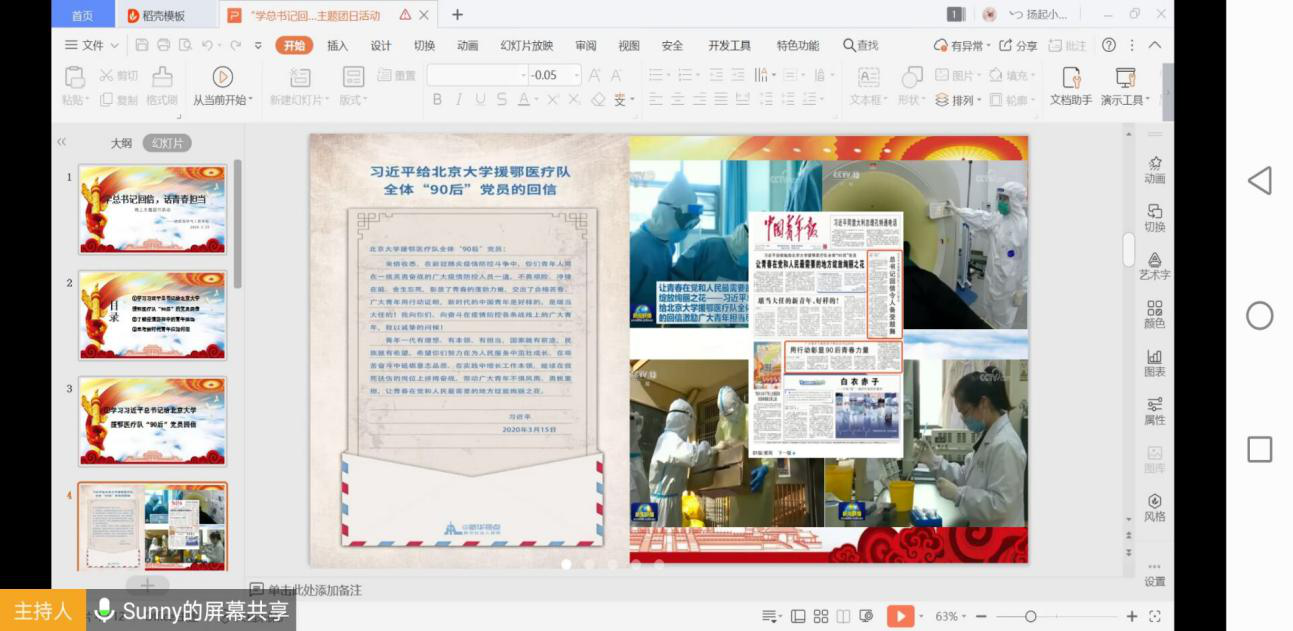Open the 插入 ribbon tab

click(338, 46)
